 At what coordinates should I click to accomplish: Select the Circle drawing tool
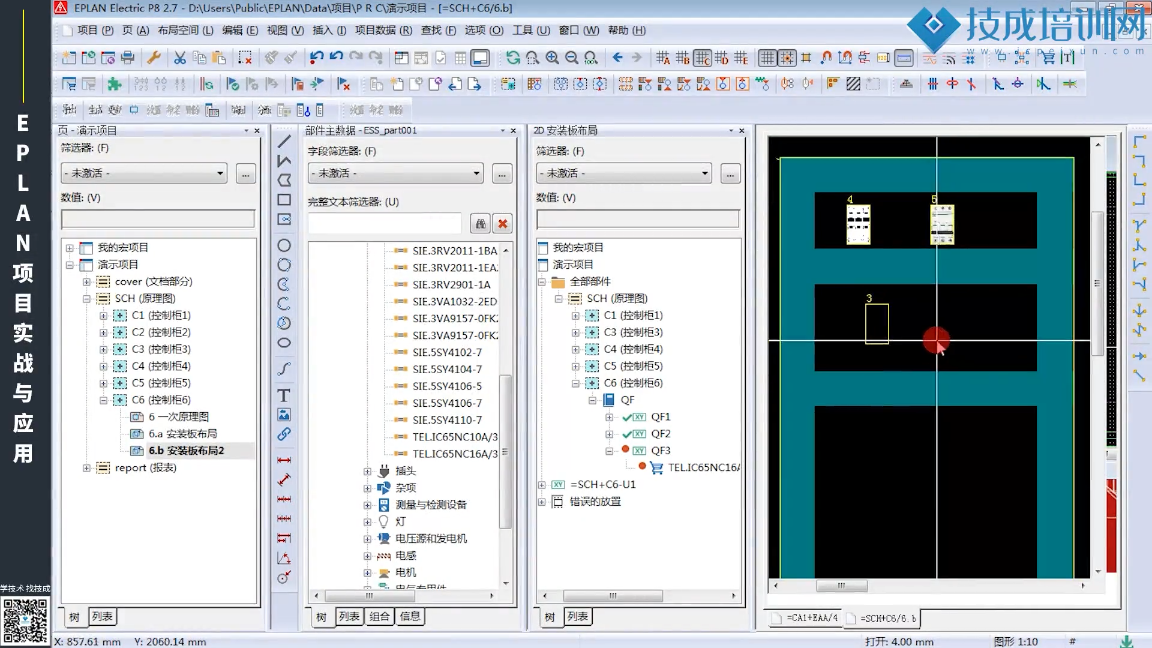tap(284, 245)
